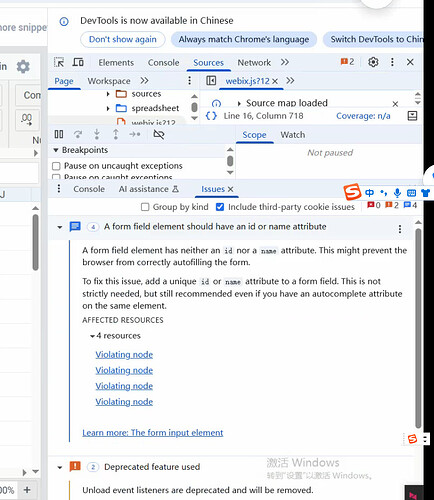The width and height of the screenshot is (434, 500).
Task: Show more open file tabs
Action: tap(290, 81)
